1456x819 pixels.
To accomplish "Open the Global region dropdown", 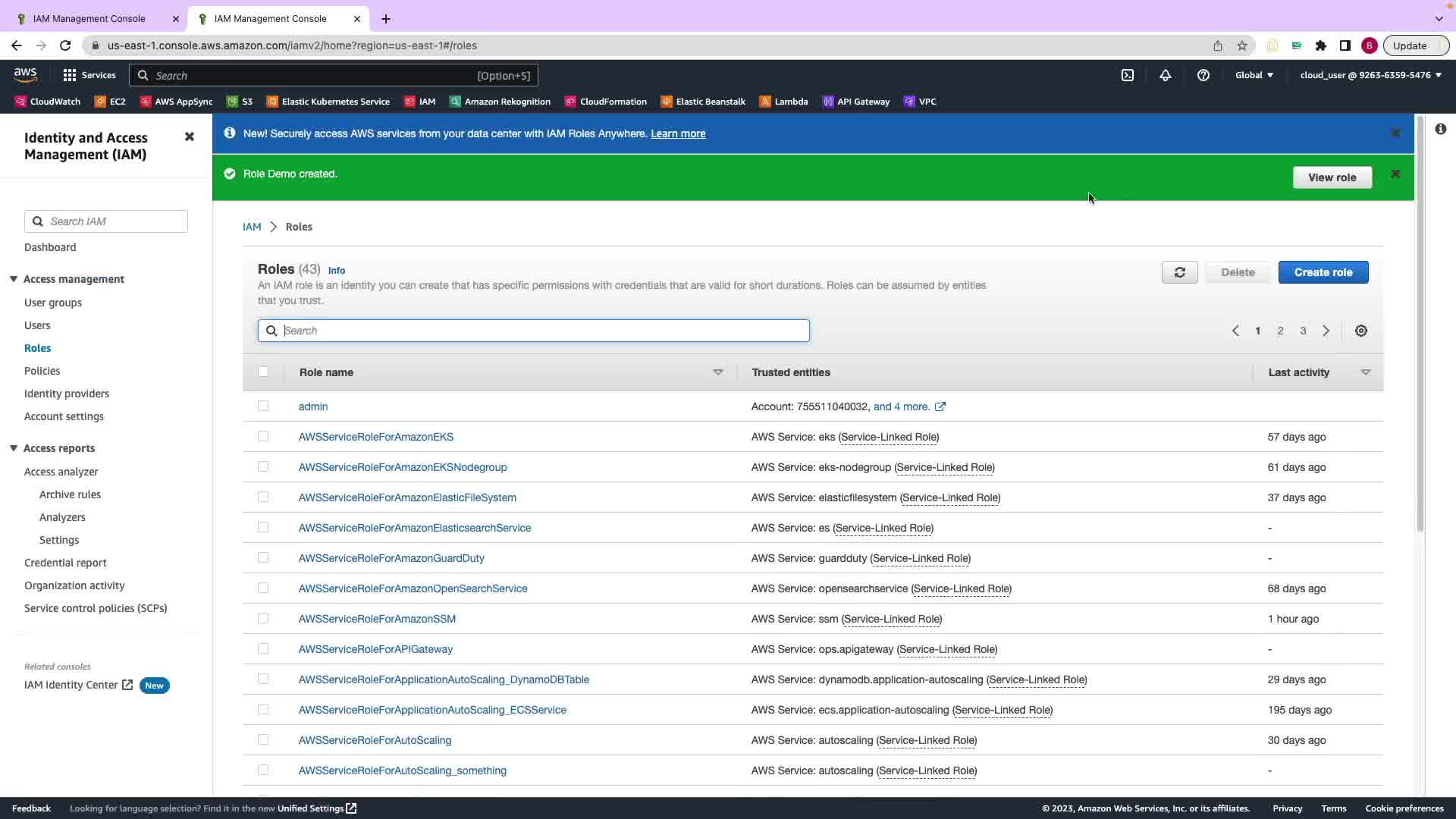I will click(x=1254, y=75).
